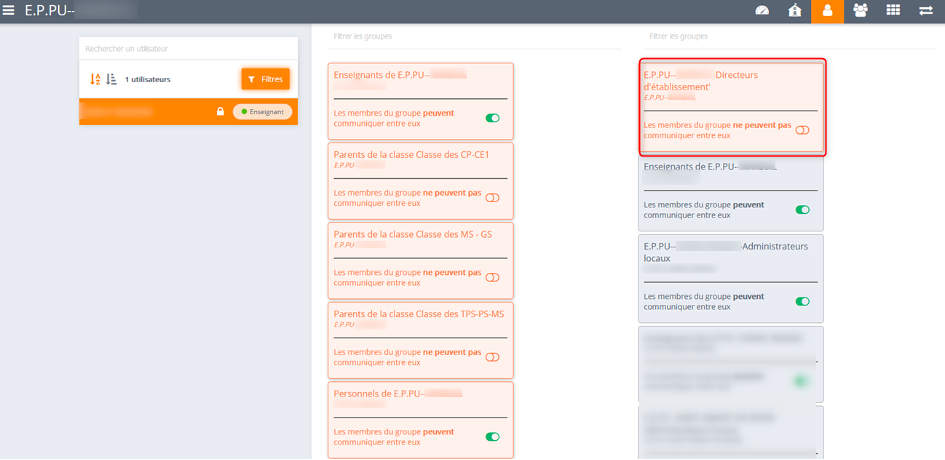Click the '1 utilisateurs' count label
Image resolution: width=945 pixels, height=460 pixels.
click(x=148, y=80)
